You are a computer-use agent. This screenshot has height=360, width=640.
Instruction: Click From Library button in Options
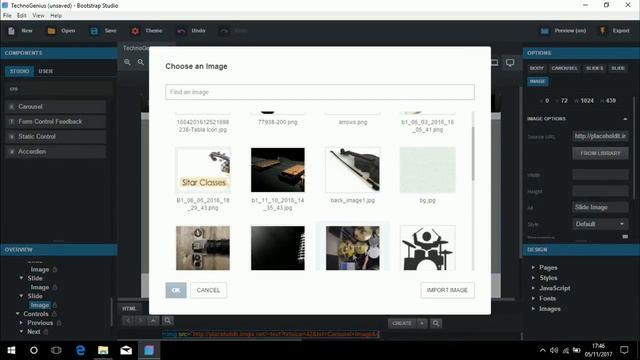600,153
